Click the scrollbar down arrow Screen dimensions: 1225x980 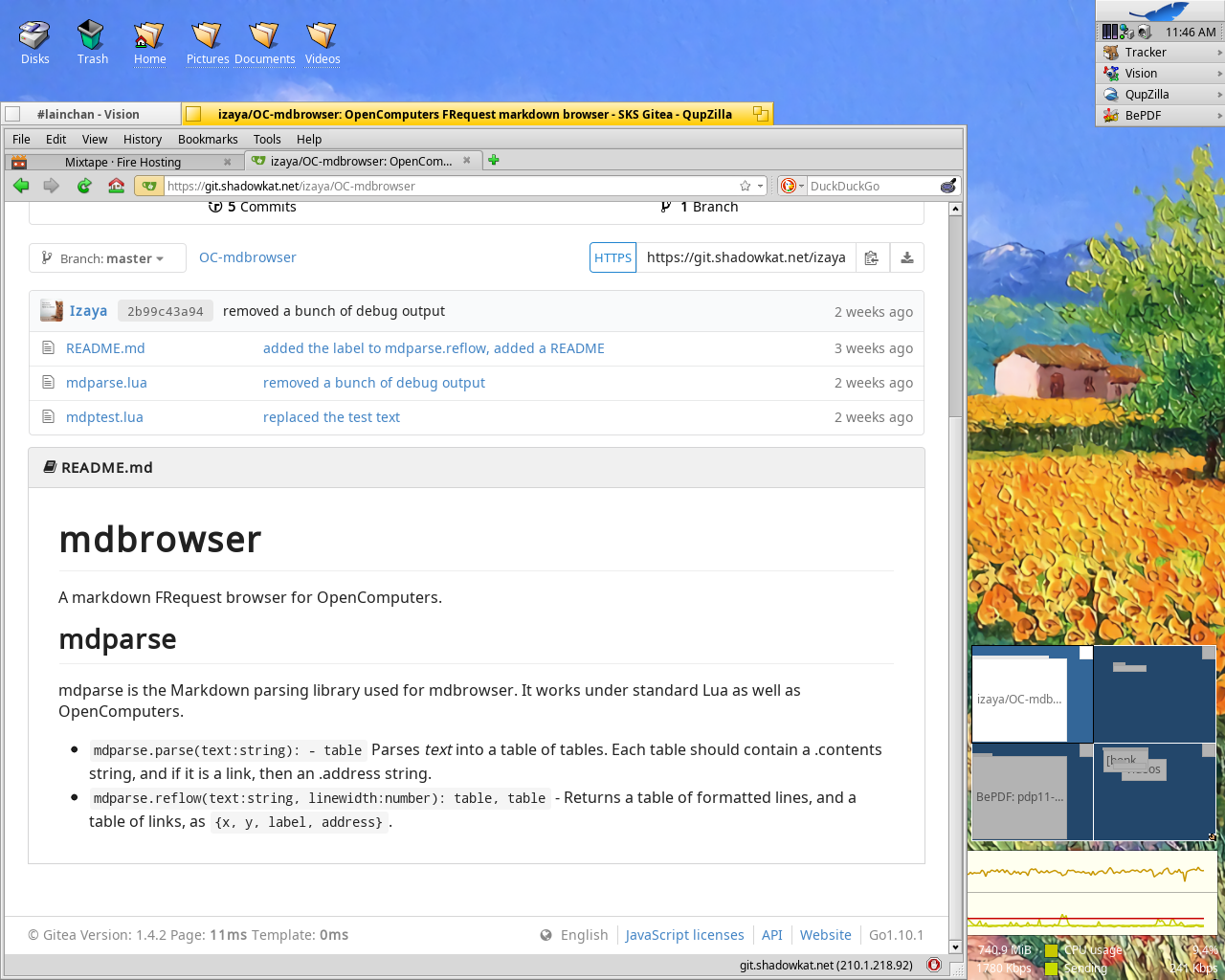coord(955,947)
